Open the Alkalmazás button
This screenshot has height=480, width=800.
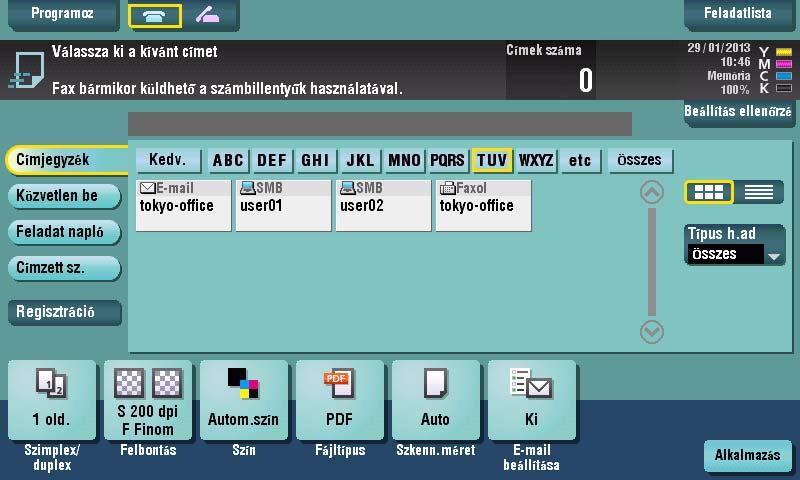click(748, 455)
